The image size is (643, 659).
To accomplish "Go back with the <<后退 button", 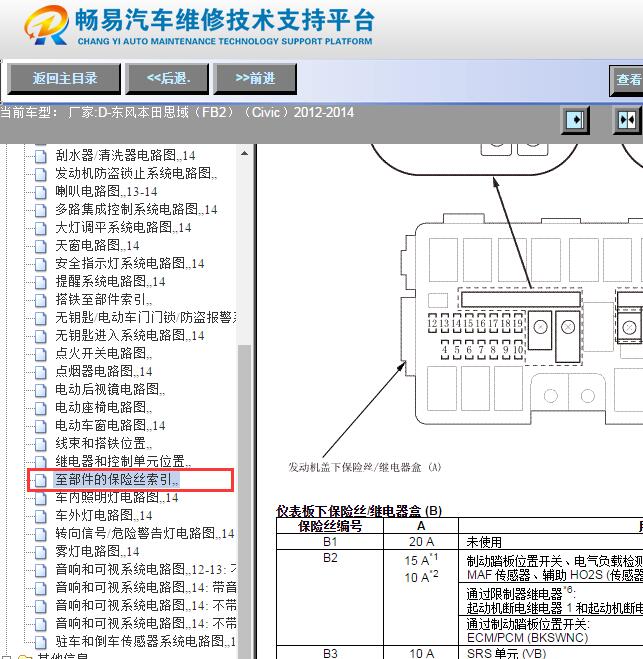I will click(168, 78).
